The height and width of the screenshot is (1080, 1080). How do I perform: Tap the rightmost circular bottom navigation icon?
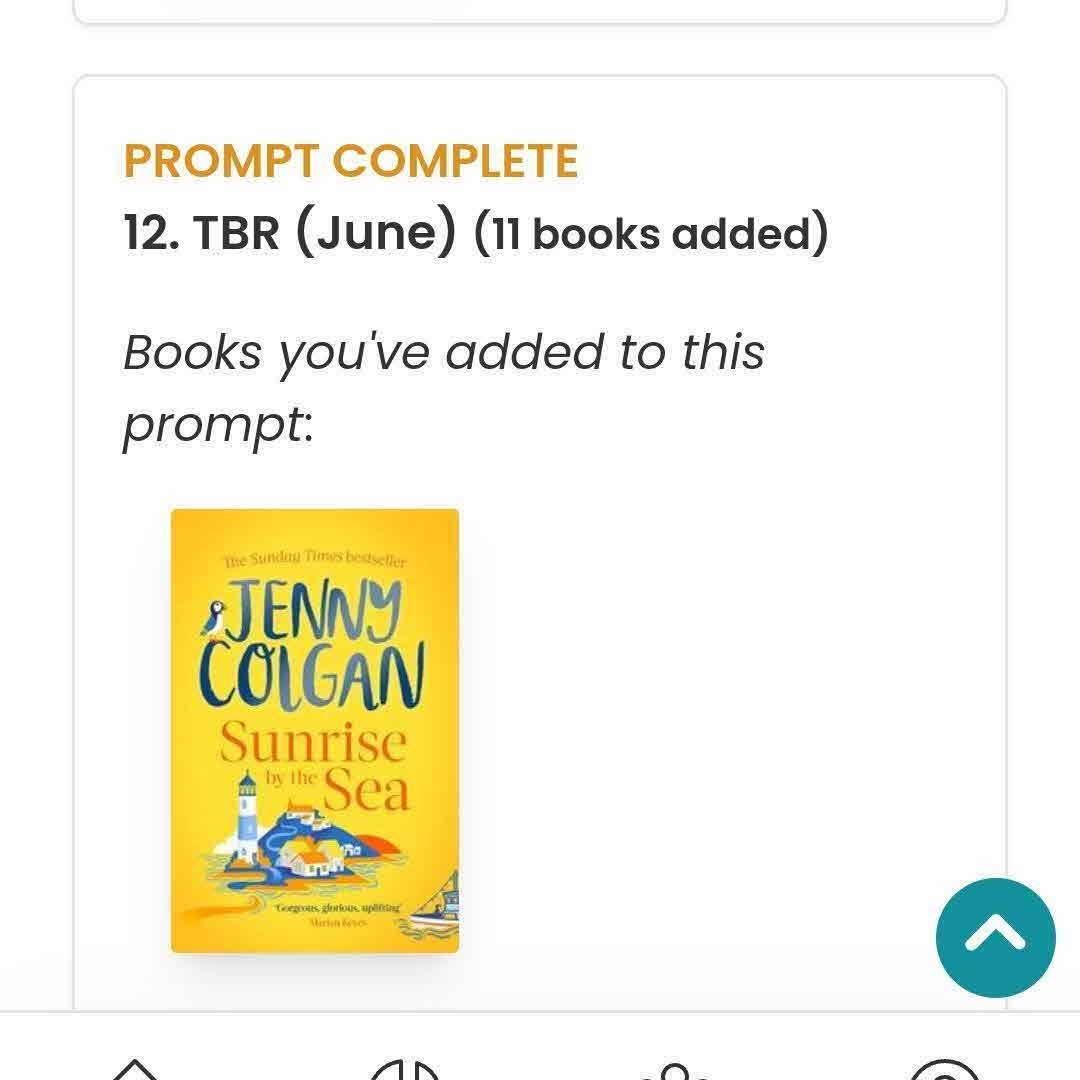click(945, 1070)
